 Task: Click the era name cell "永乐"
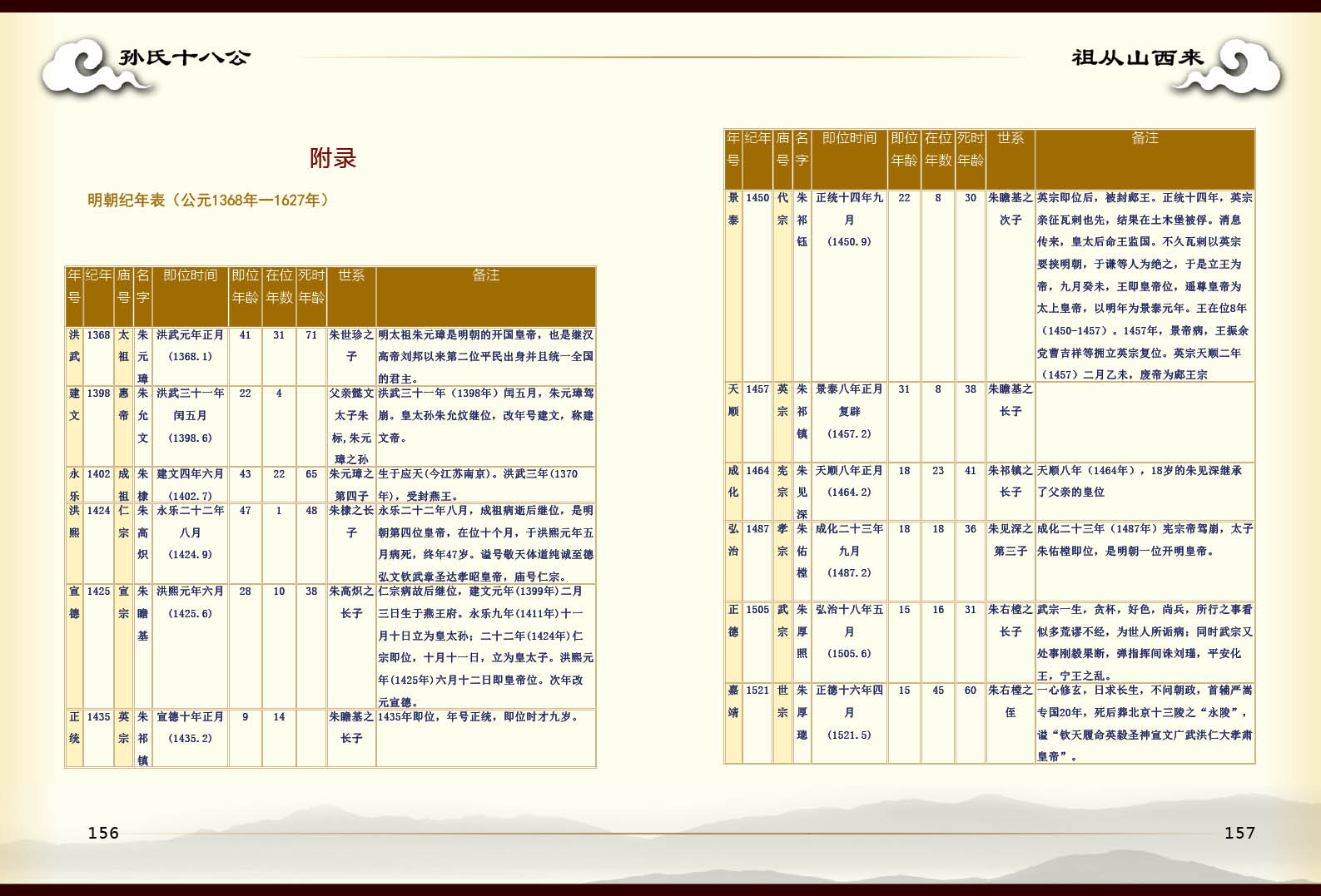point(74,484)
